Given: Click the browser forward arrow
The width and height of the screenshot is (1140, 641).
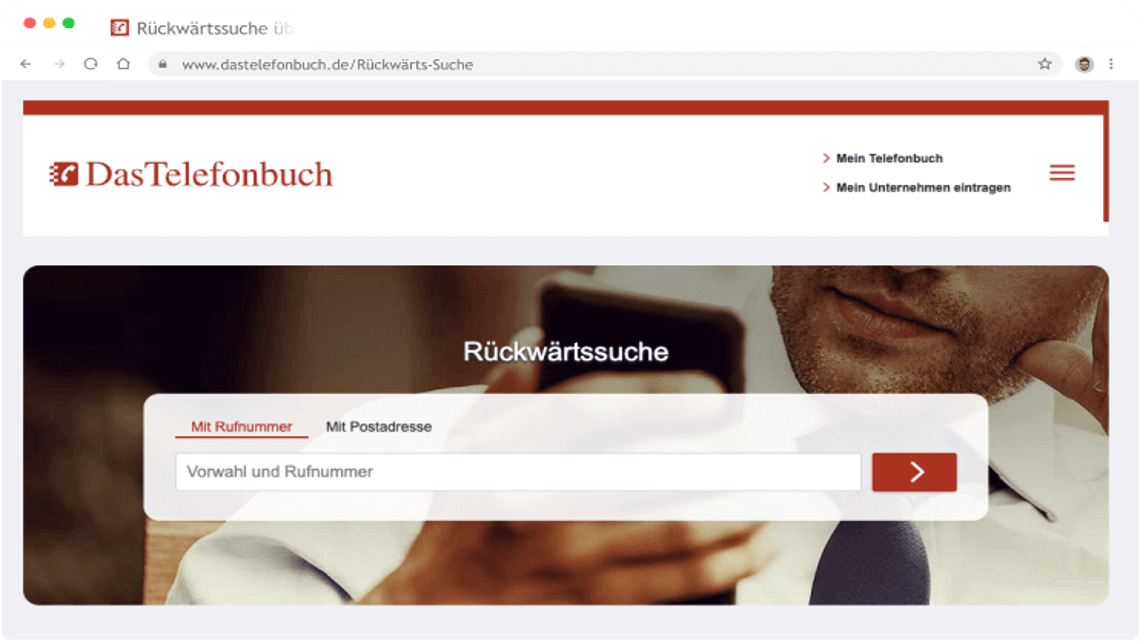Looking at the screenshot, I should (59, 64).
